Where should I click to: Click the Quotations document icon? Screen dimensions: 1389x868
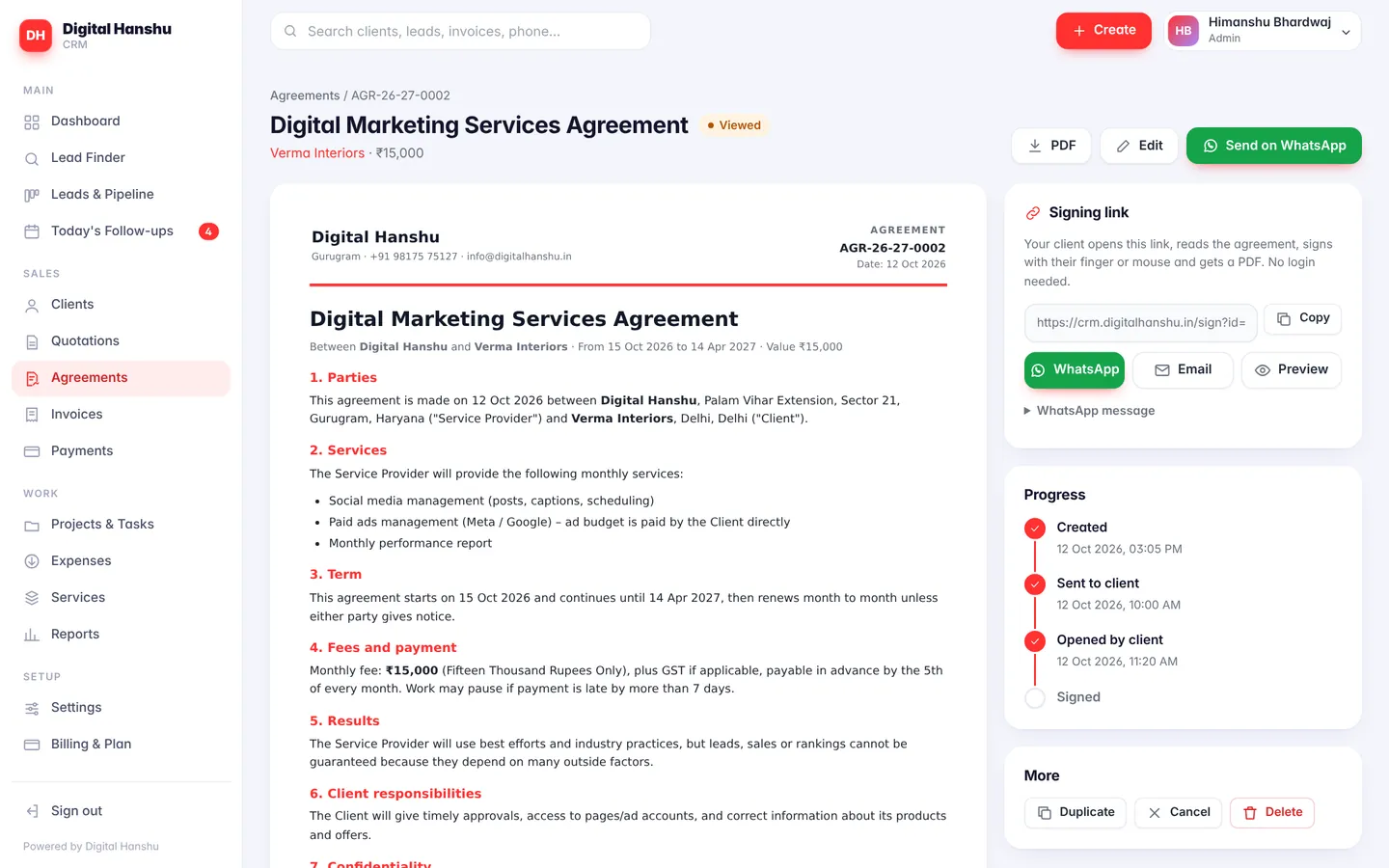pyautogui.click(x=32, y=342)
